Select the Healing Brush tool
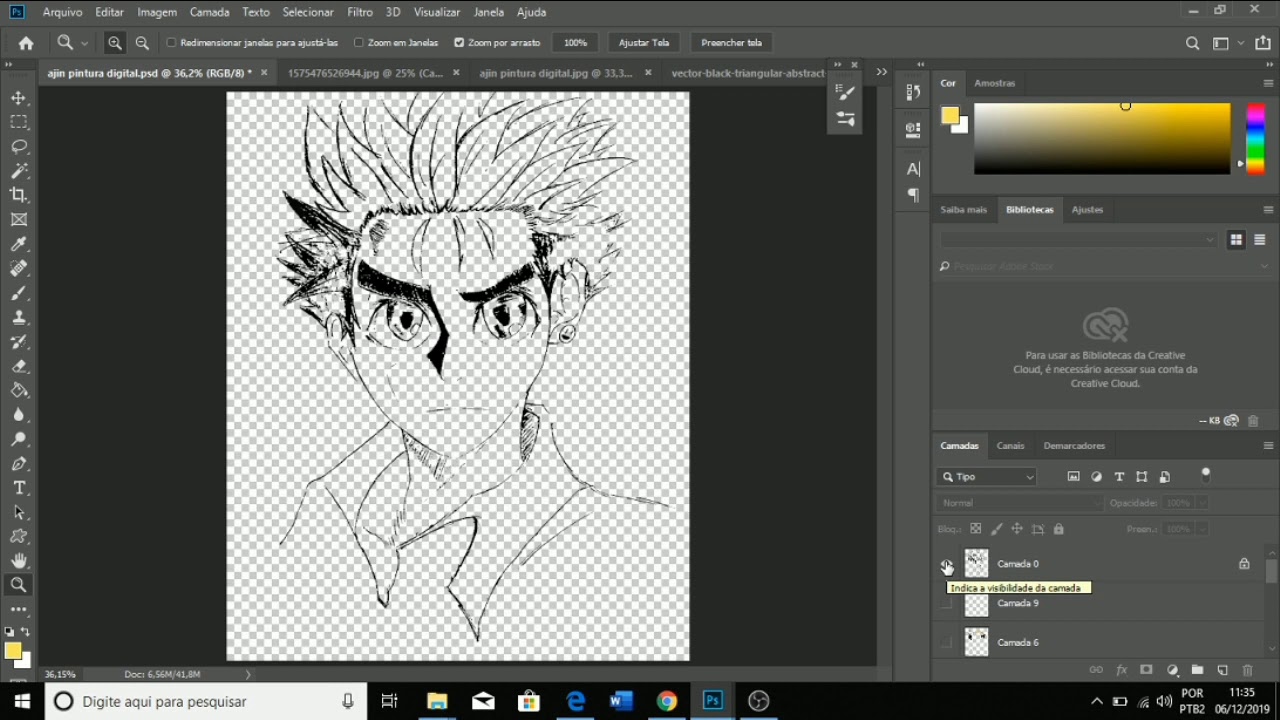1280x720 pixels. coord(19,269)
